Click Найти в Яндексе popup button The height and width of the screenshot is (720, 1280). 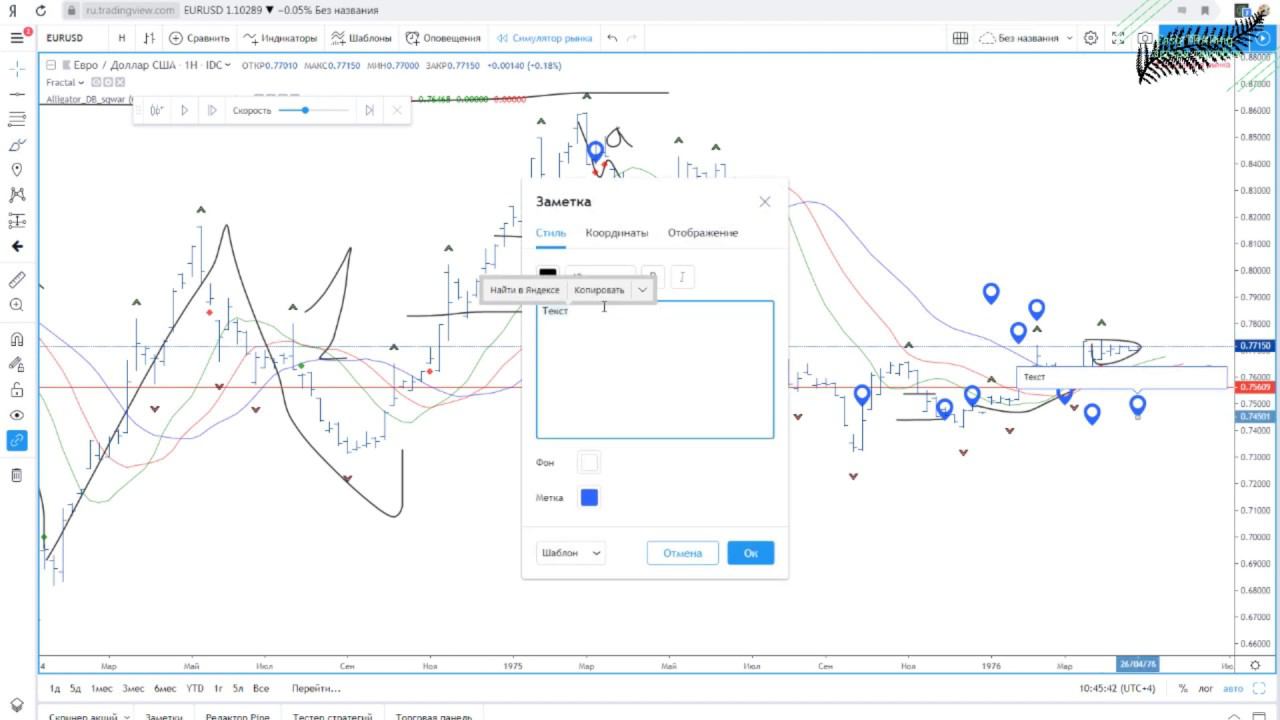525,290
